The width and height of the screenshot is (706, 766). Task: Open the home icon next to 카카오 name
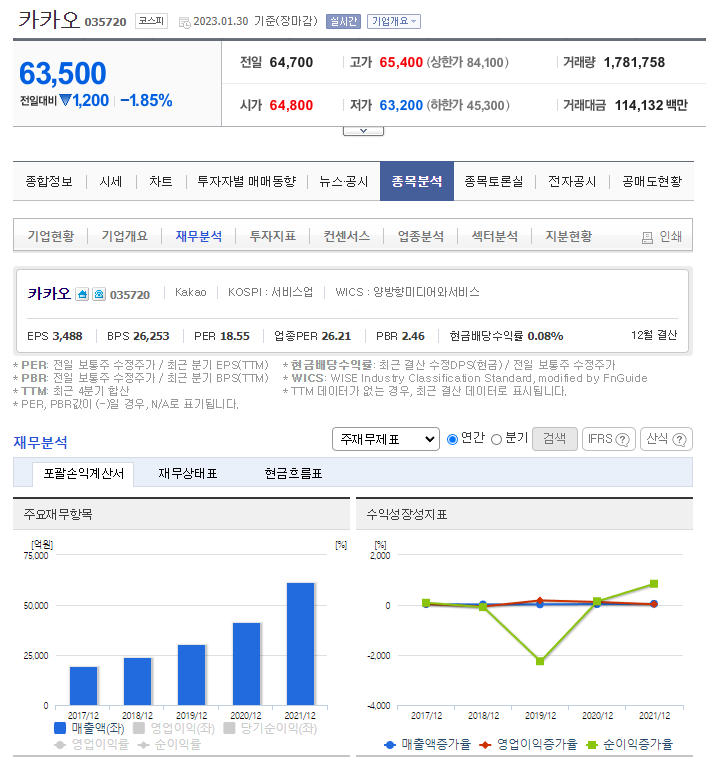(x=82, y=294)
